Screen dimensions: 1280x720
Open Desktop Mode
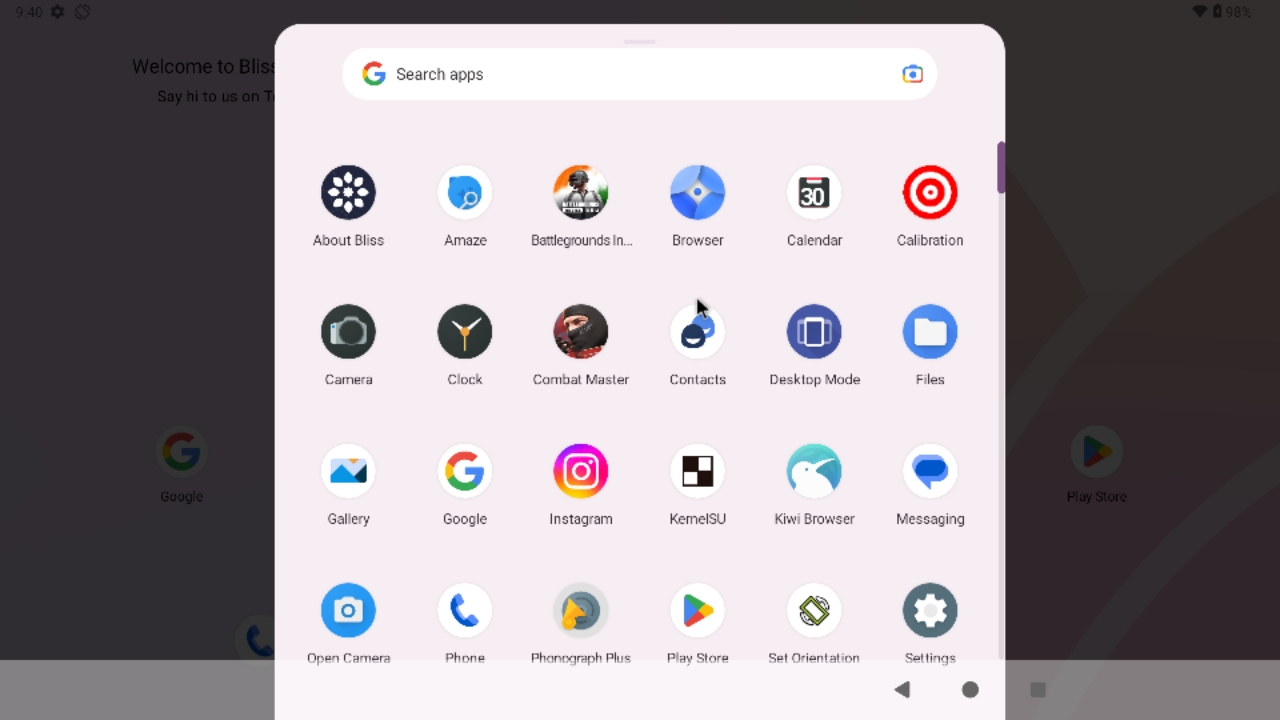pos(814,331)
